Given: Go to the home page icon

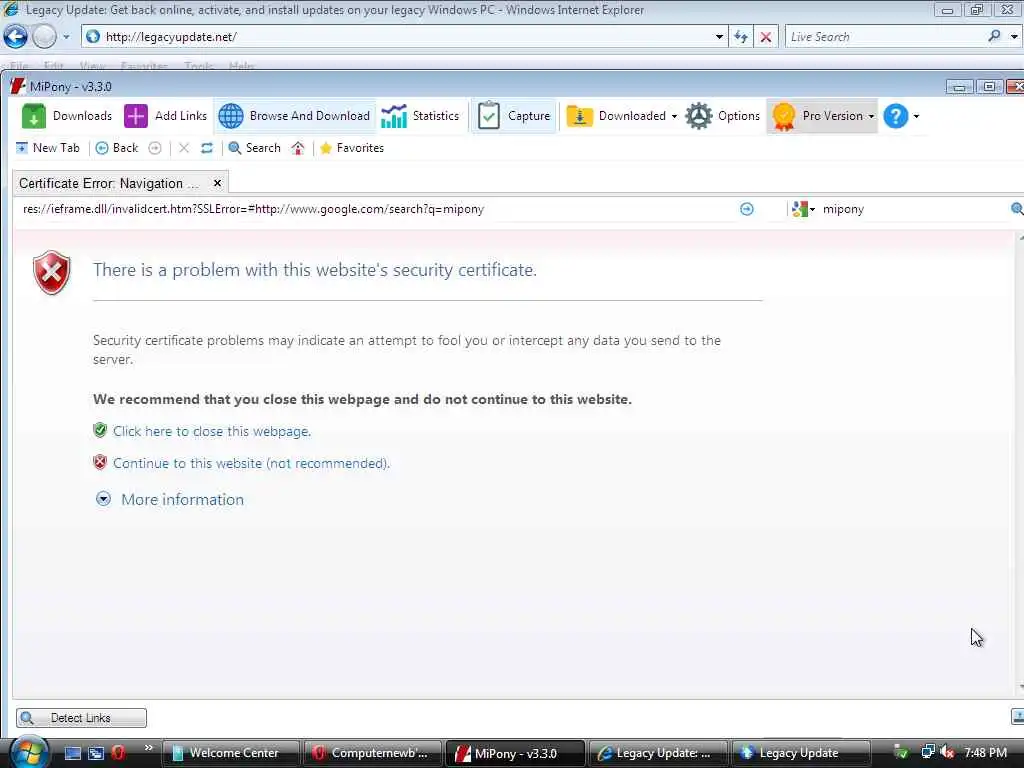Looking at the screenshot, I should click(x=298, y=148).
